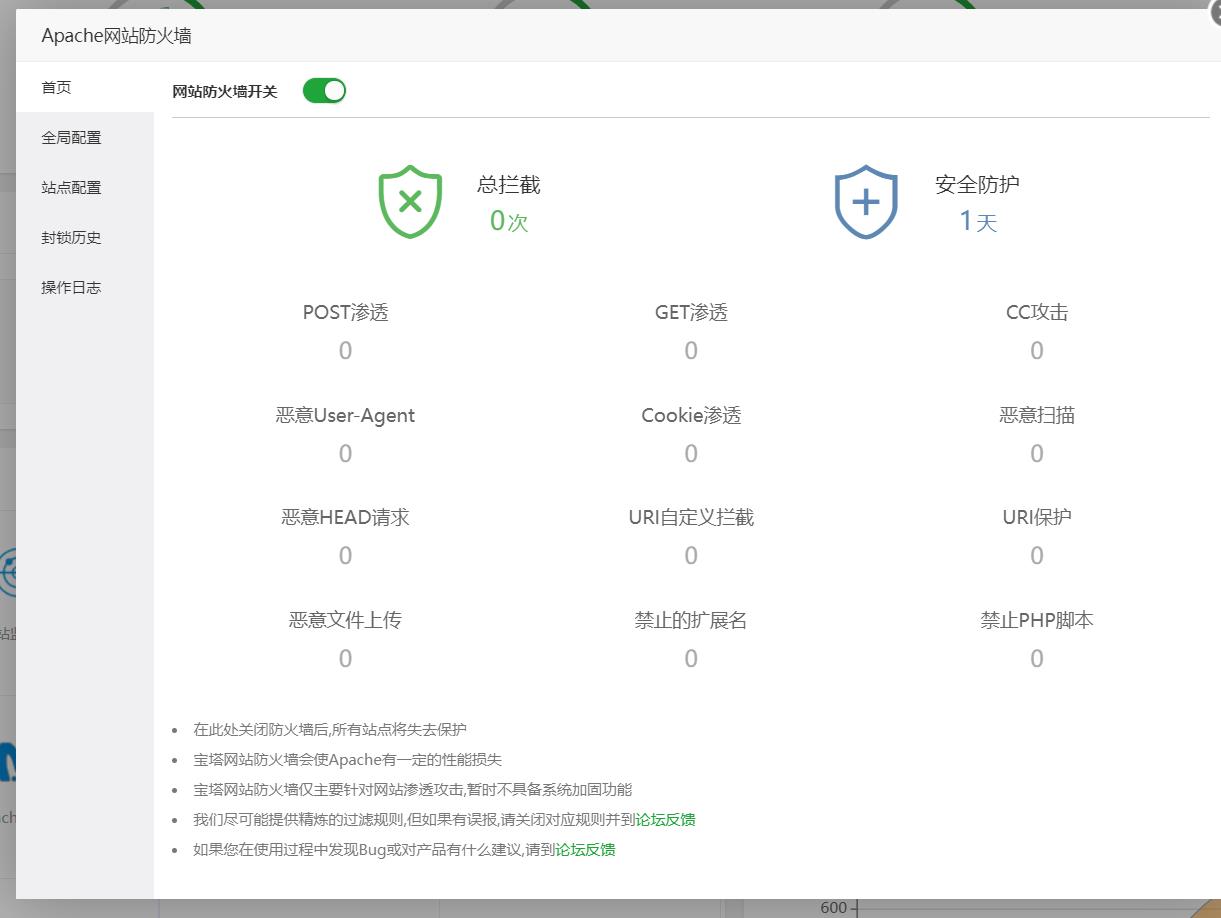The width and height of the screenshot is (1221, 918).
Task: Click the note about Apache 性能损失
Action: coord(348,760)
